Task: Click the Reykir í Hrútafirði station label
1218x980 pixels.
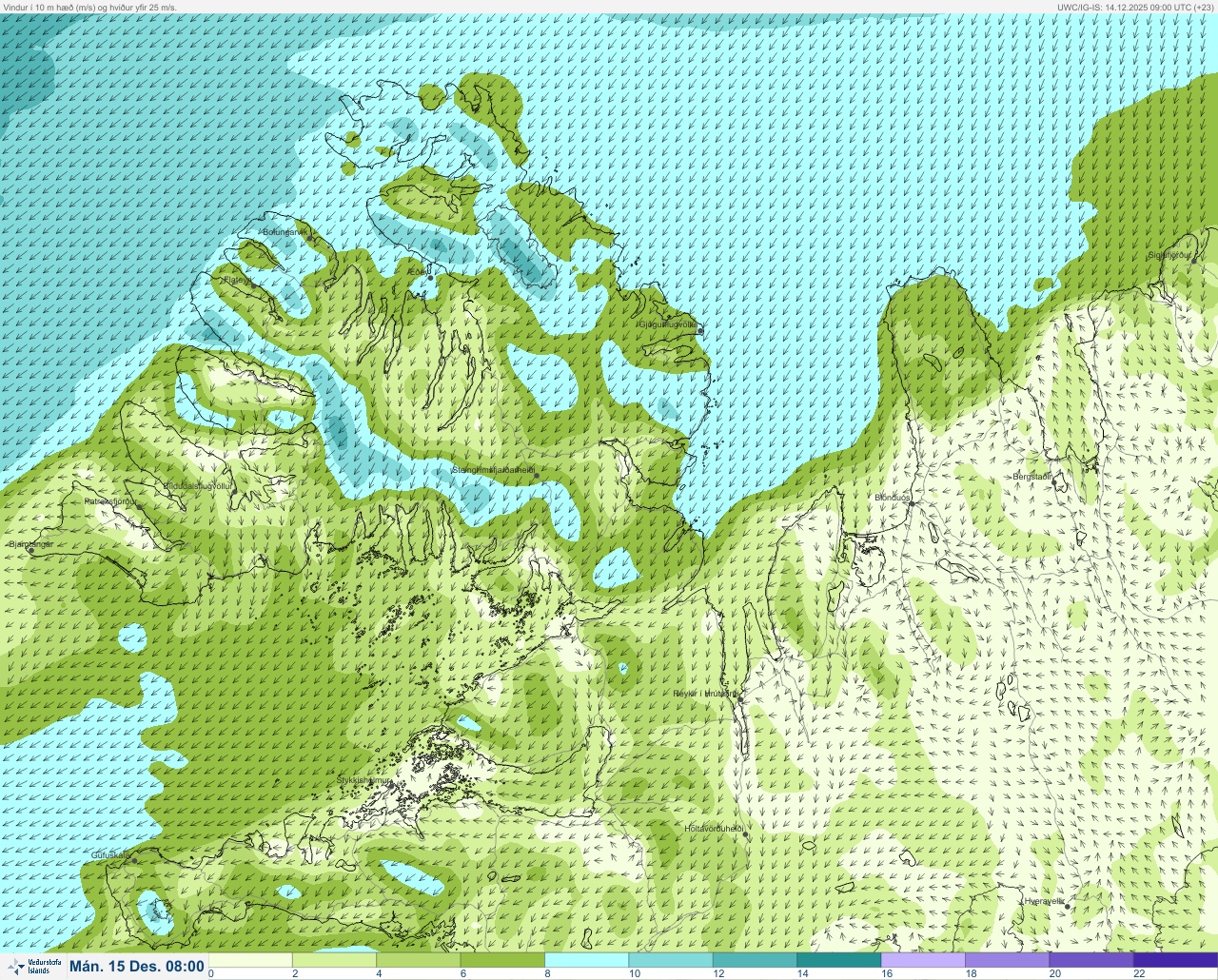Action: [705, 694]
